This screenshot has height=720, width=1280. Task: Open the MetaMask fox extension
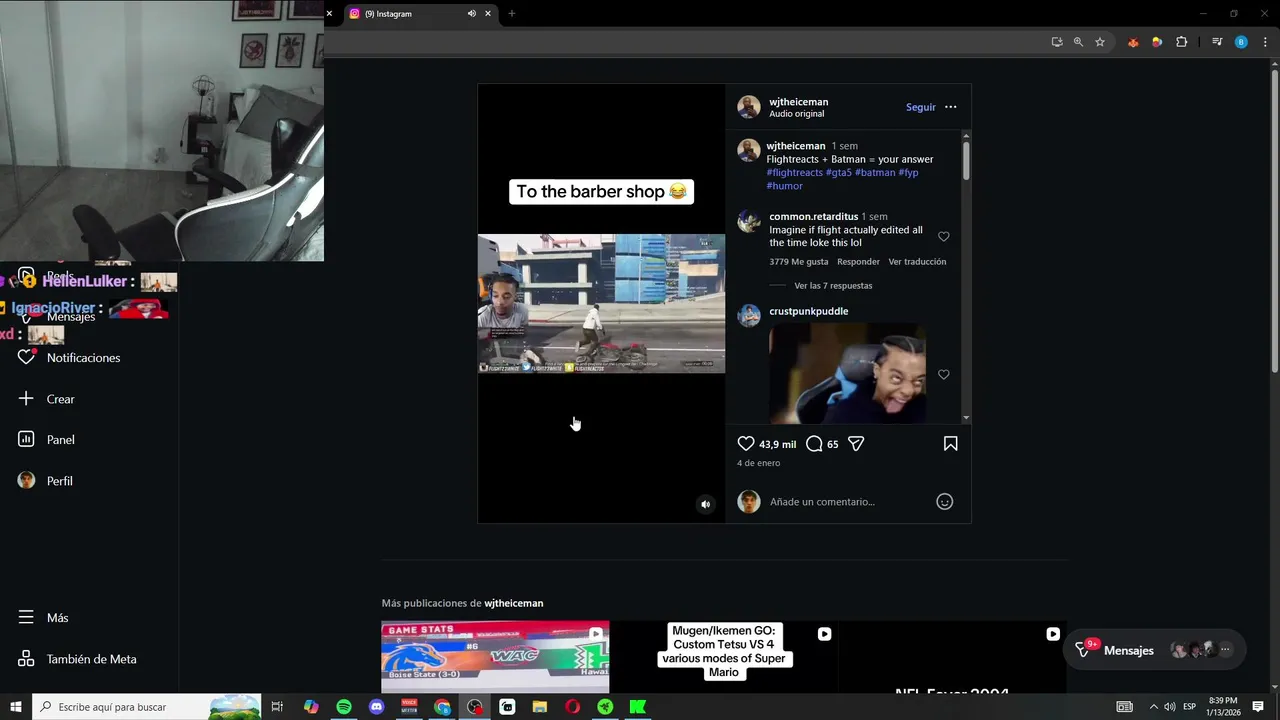point(1133,42)
